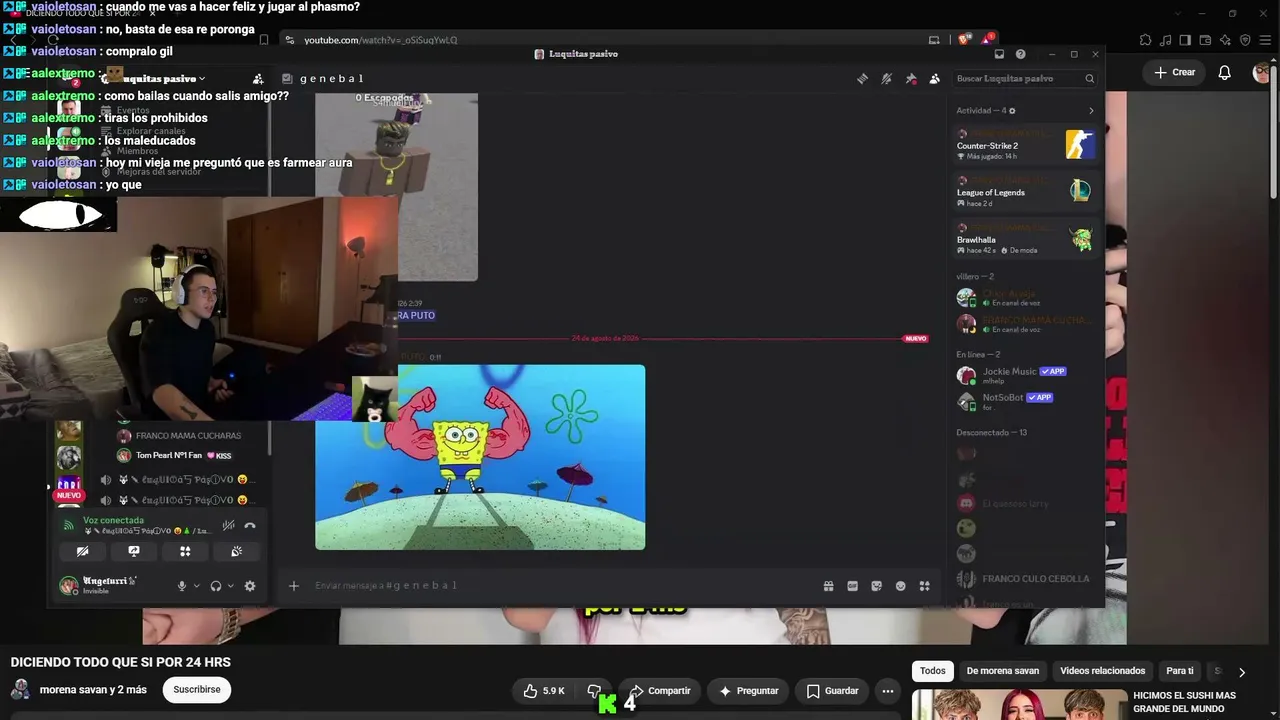Viewport: 1280px width, 720px height.
Task: Open browser extensions puzzle icon
Action: pyautogui.click(x=1145, y=40)
